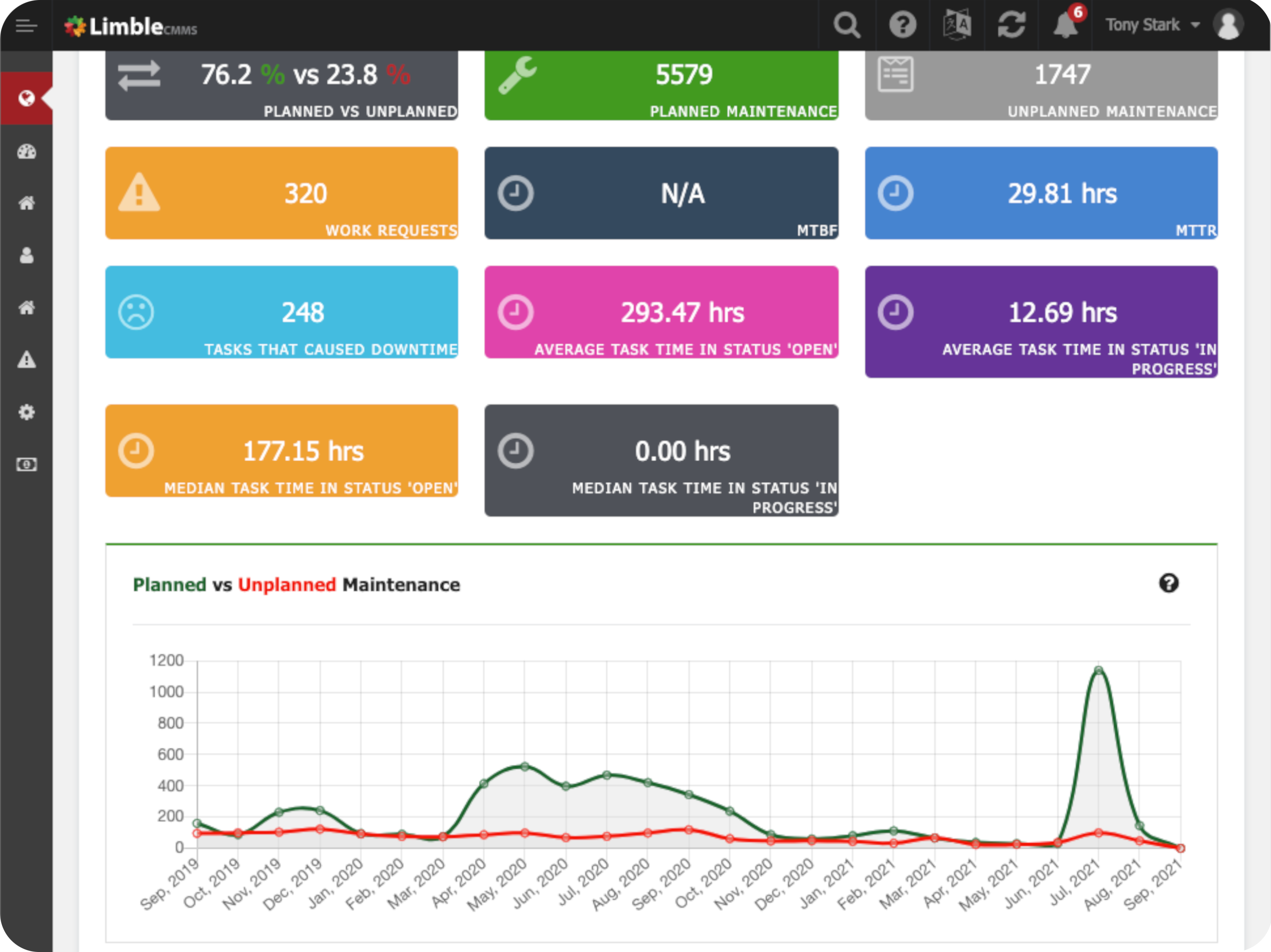Open the Work Requests 320 tile

click(x=282, y=193)
